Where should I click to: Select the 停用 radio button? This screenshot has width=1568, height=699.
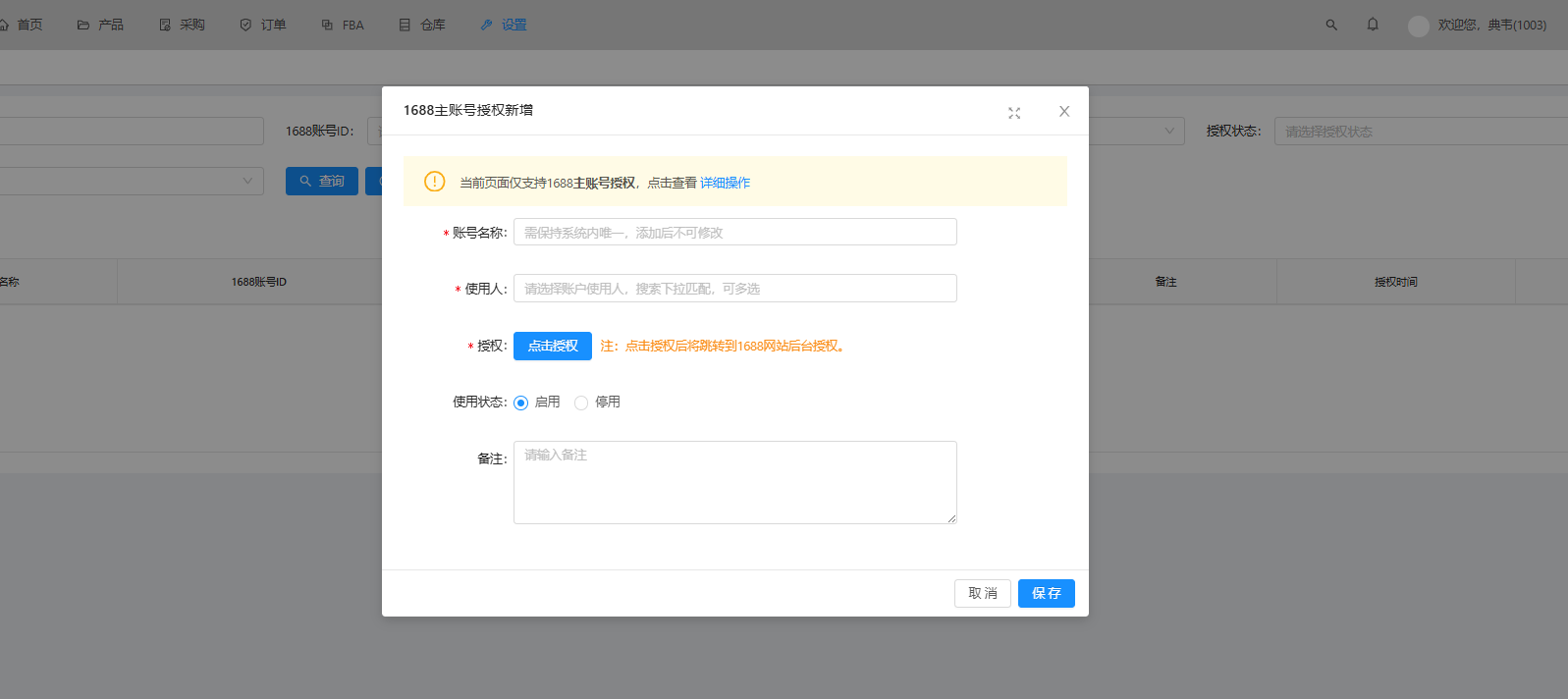coord(581,403)
